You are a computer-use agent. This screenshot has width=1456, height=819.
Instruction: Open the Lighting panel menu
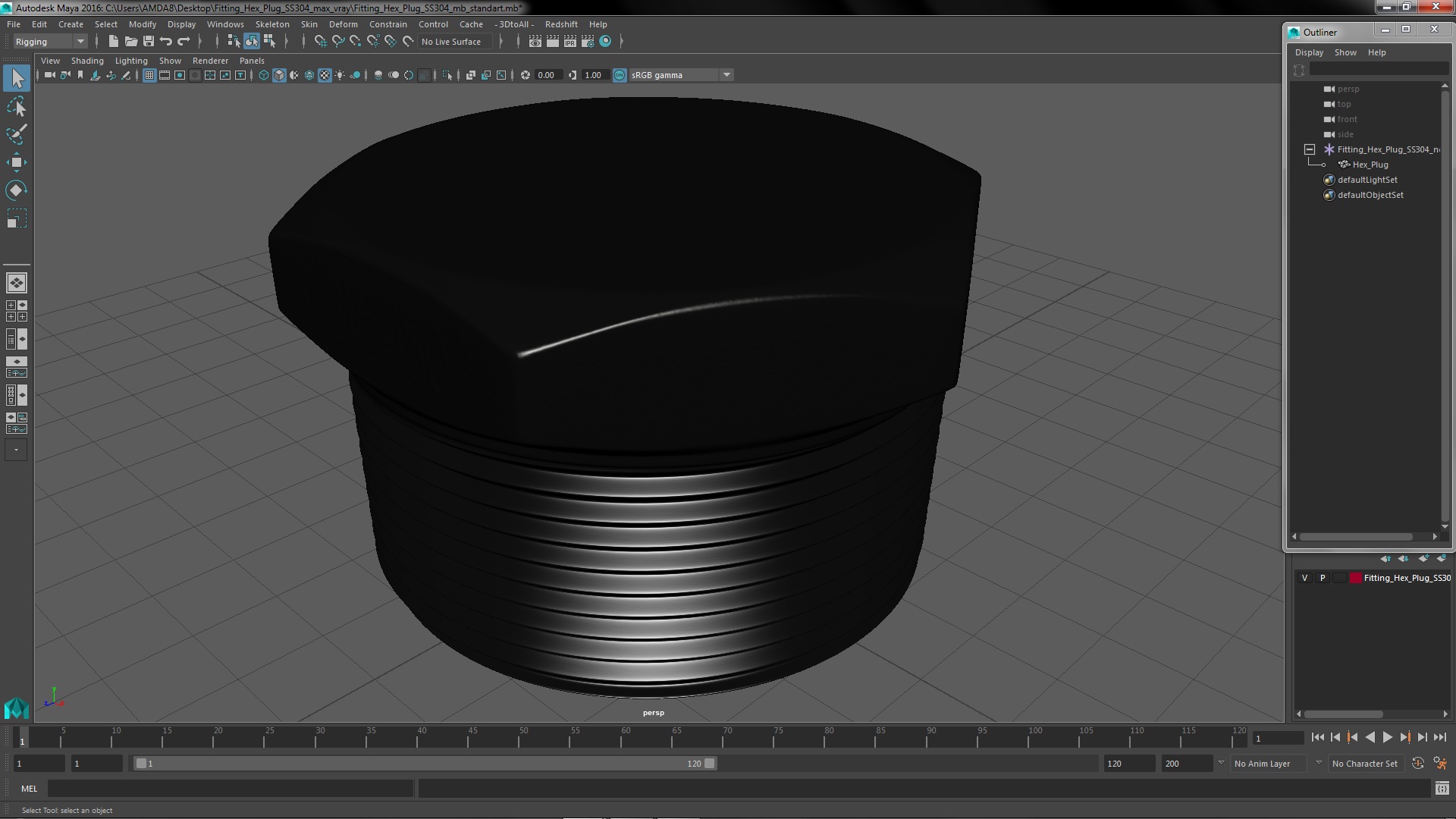[131, 61]
